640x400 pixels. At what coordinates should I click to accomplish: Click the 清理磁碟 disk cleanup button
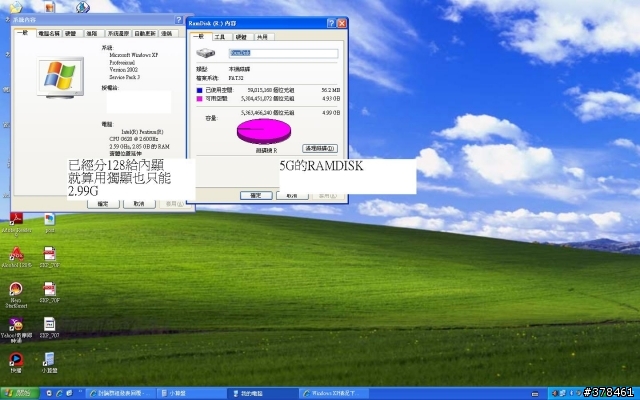coord(320,148)
